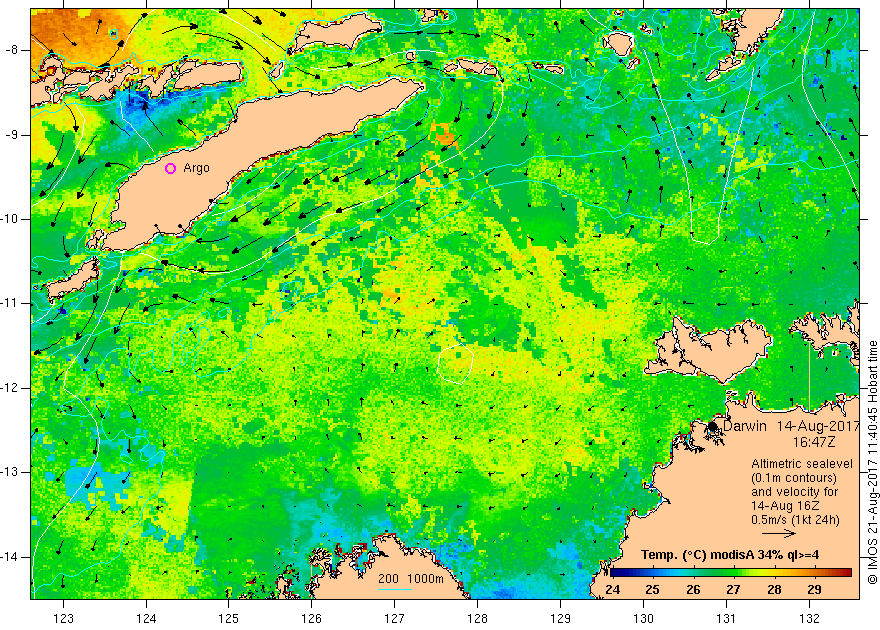Click the black Darwin location dot
Image resolution: width=880 pixels, height=630 pixels.
click(713, 426)
